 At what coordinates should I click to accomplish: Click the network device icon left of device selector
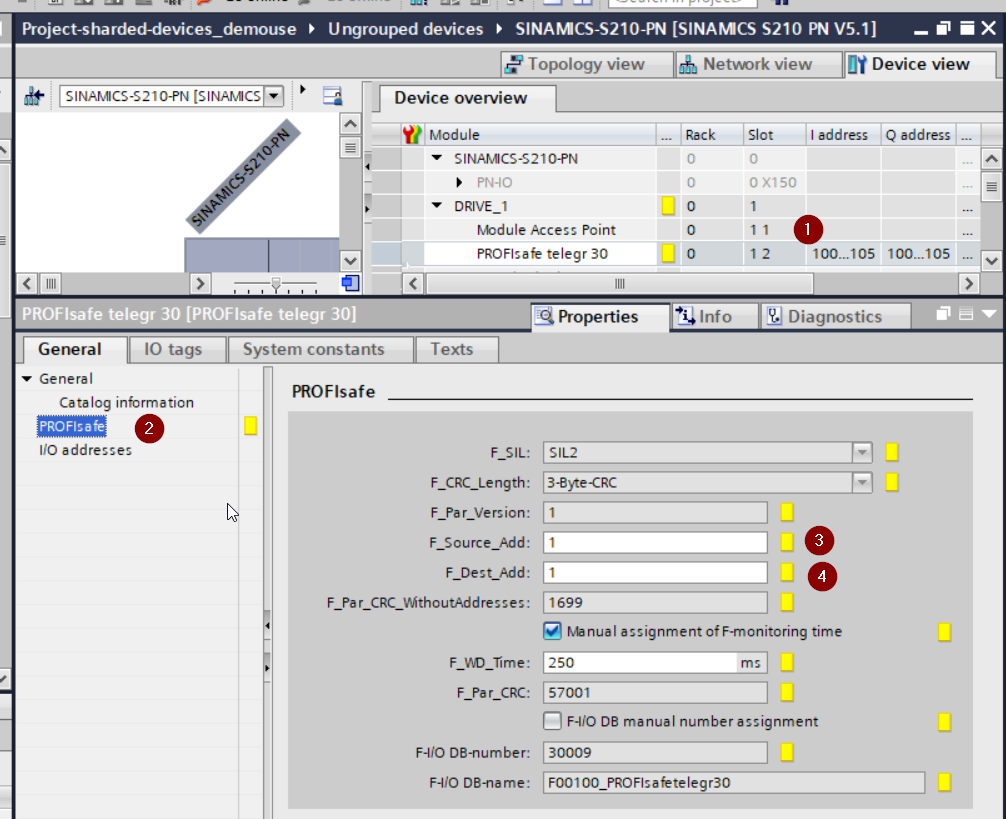tap(33, 96)
